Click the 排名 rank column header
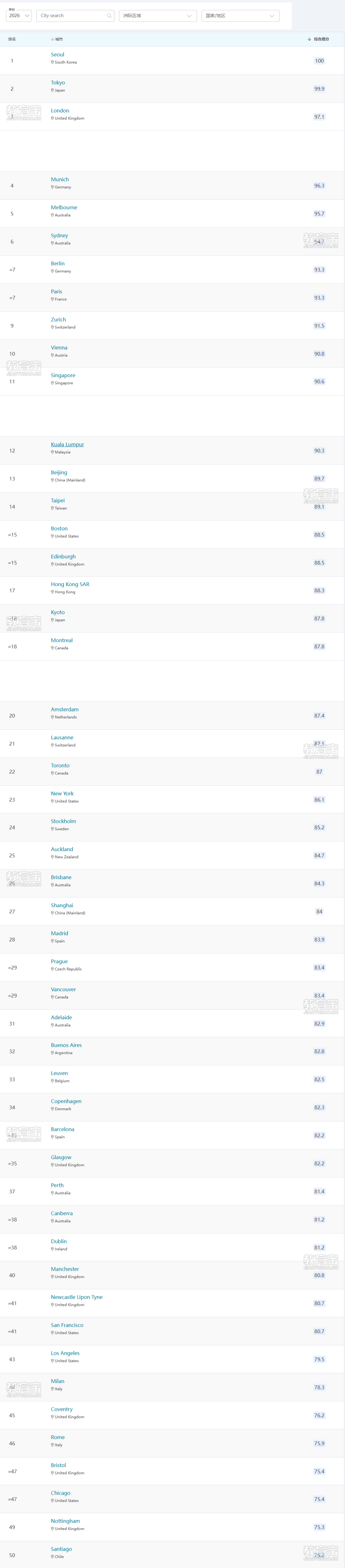Viewport: 345px width, 1568px height. [12, 39]
